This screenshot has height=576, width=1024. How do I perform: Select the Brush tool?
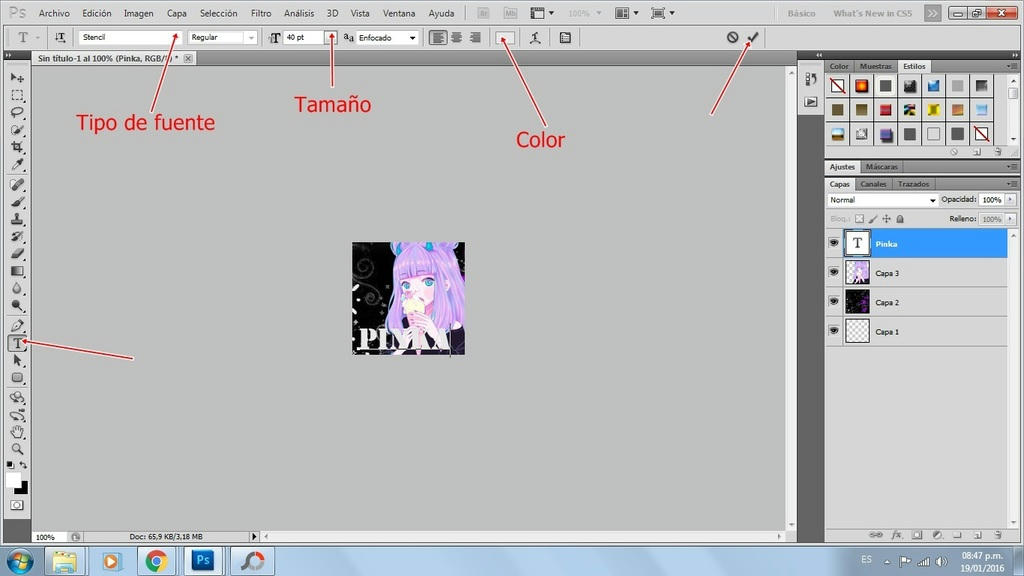tap(17, 202)
